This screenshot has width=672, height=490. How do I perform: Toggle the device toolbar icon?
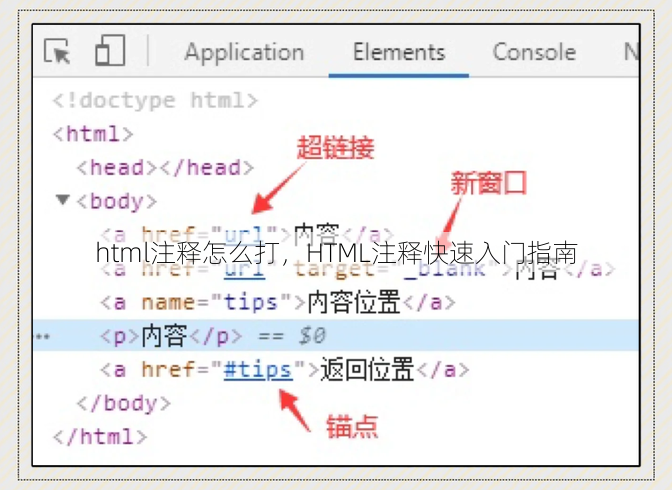tap(110, 51)
